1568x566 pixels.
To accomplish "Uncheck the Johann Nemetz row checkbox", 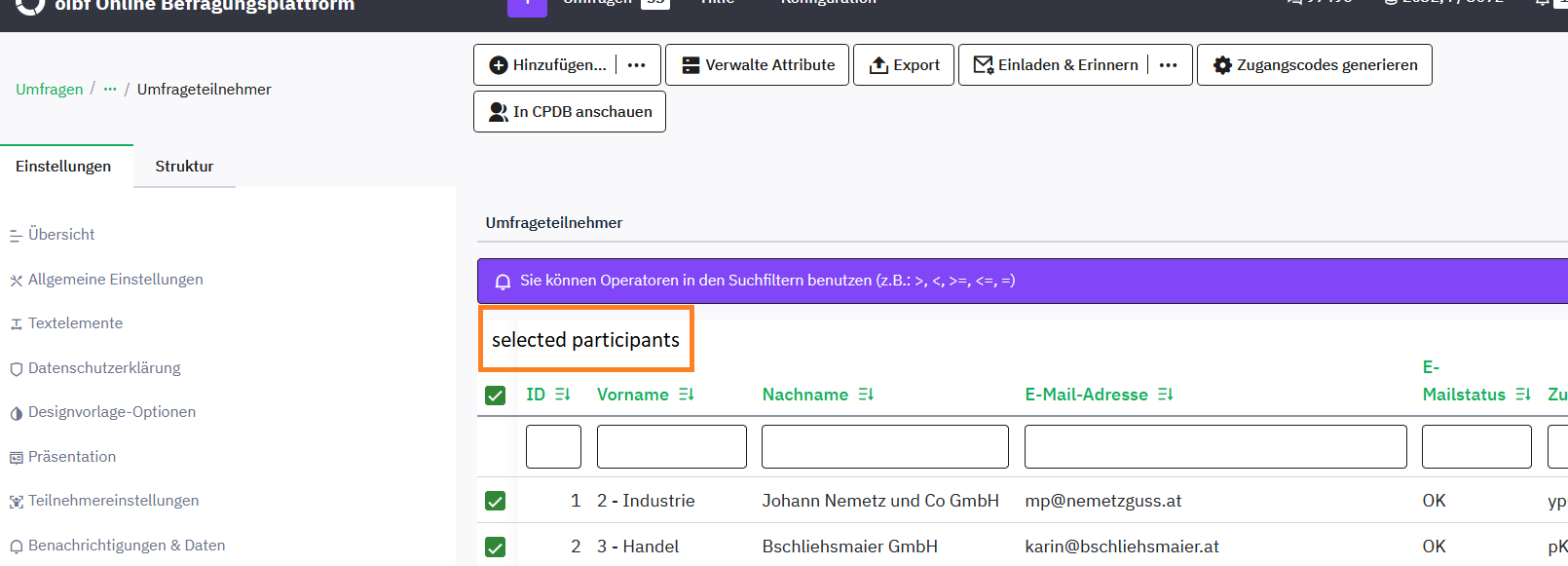I will coord(496,501).
